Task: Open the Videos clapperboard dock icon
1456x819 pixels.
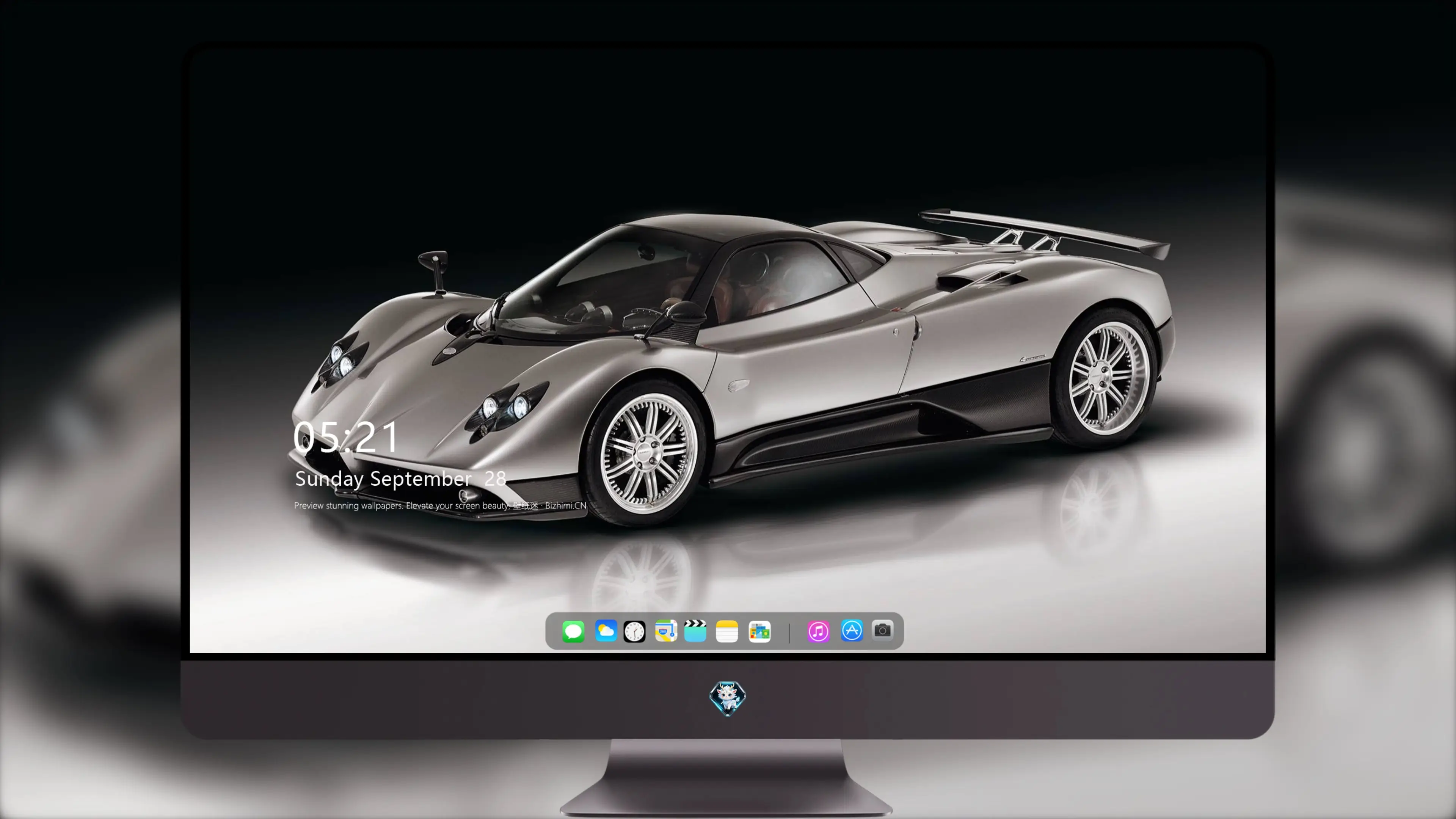Action: tap(695, 631)
